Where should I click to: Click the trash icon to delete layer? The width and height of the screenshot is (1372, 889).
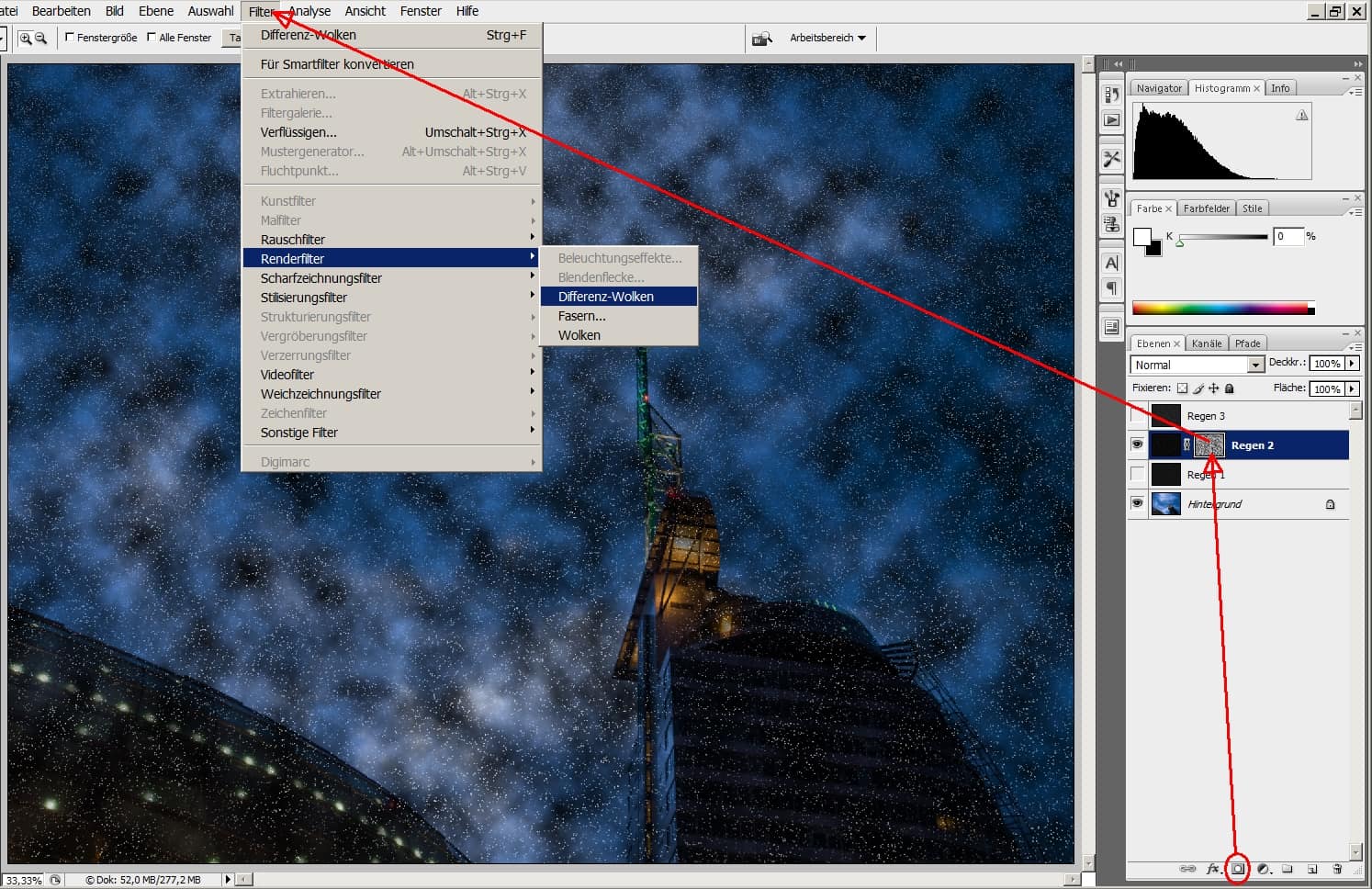click(1337, 869)
